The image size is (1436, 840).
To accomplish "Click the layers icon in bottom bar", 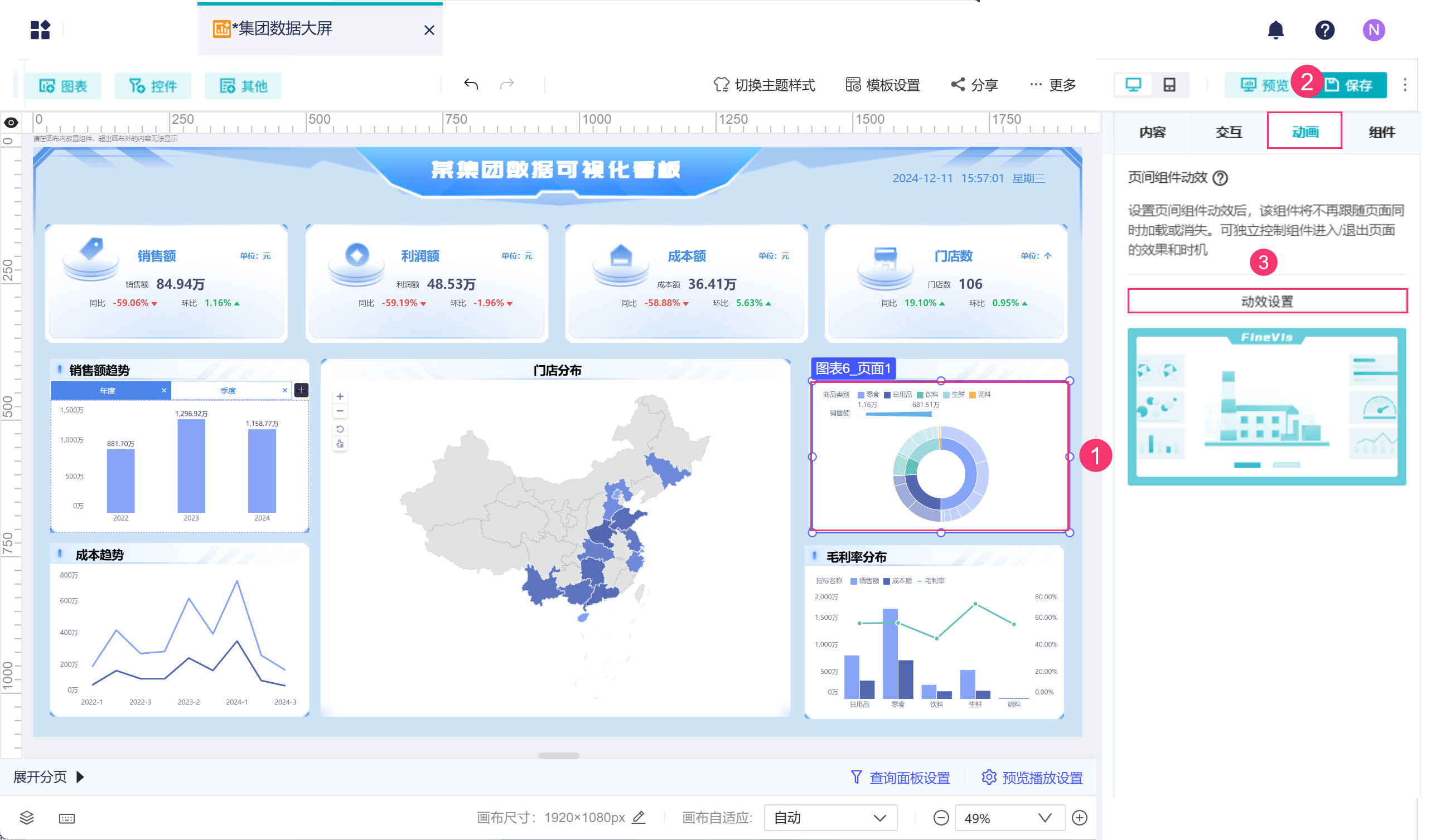I will (x=27, y=818).
